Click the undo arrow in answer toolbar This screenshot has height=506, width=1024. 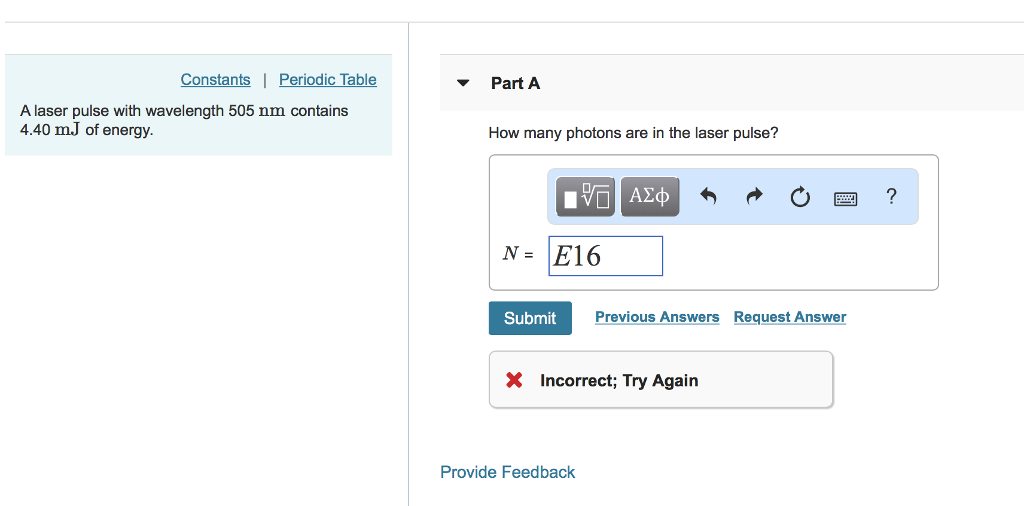[708, 197]
